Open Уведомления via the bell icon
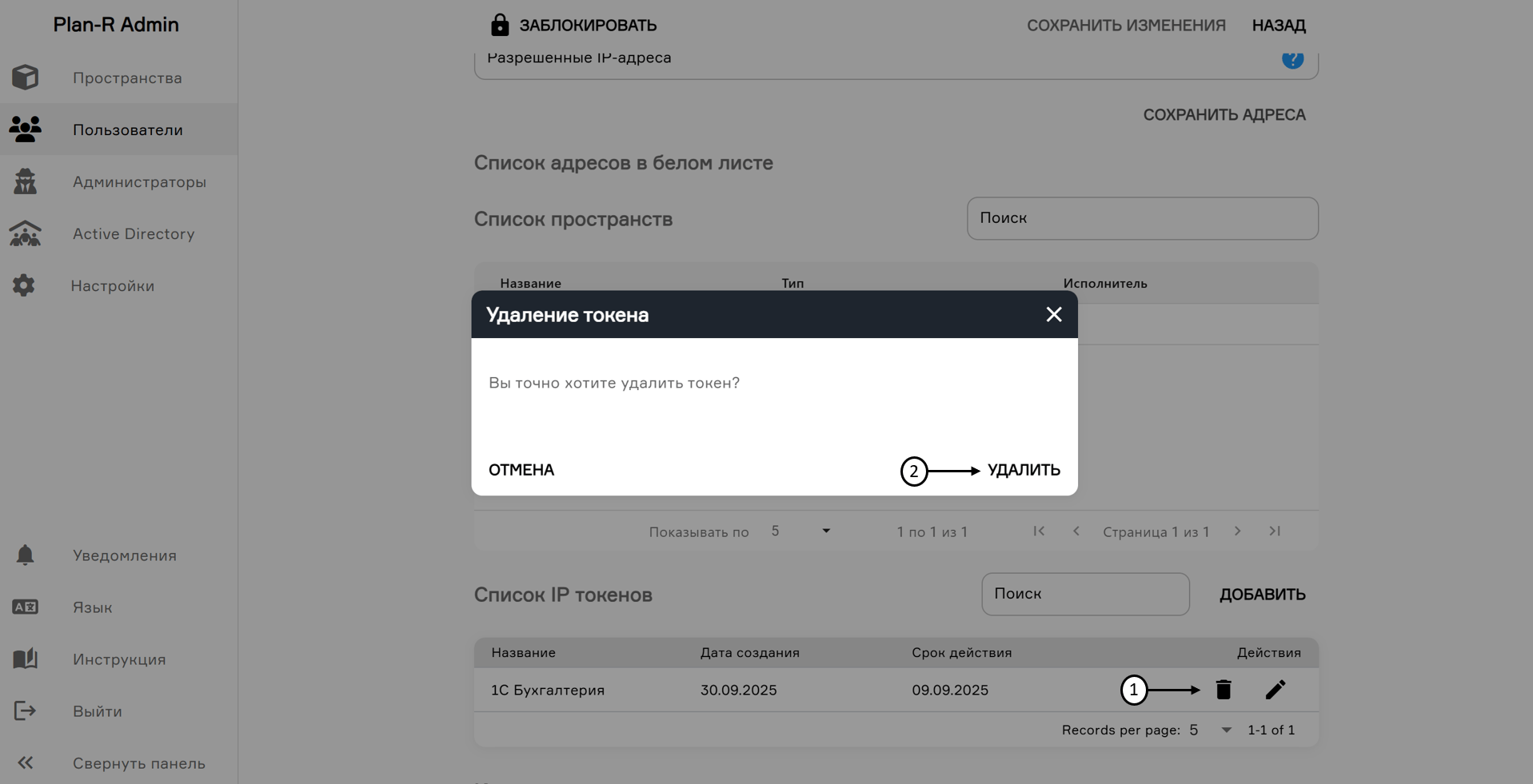 click(25, 555)
